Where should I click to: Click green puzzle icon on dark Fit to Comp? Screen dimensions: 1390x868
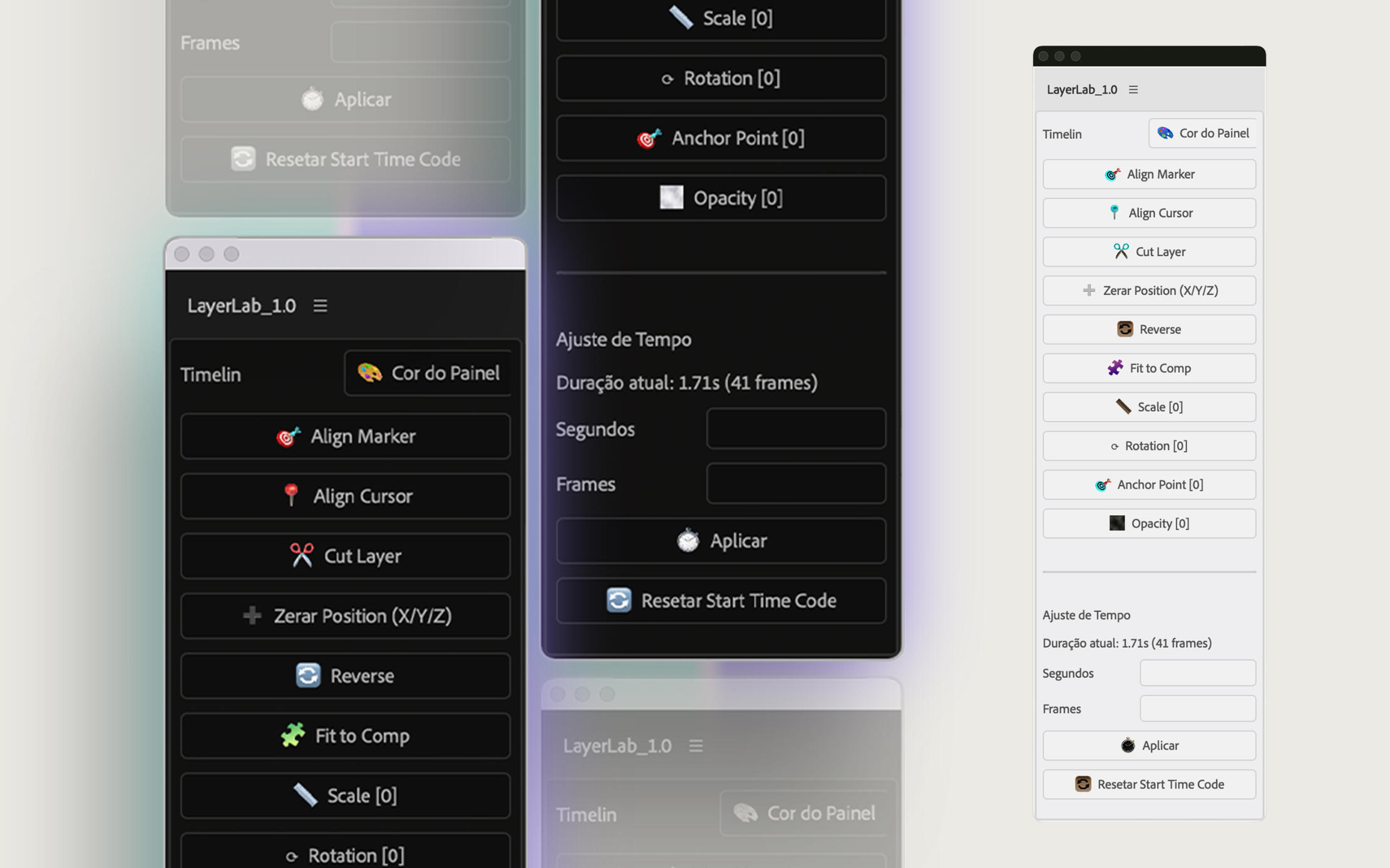(292, 735)
